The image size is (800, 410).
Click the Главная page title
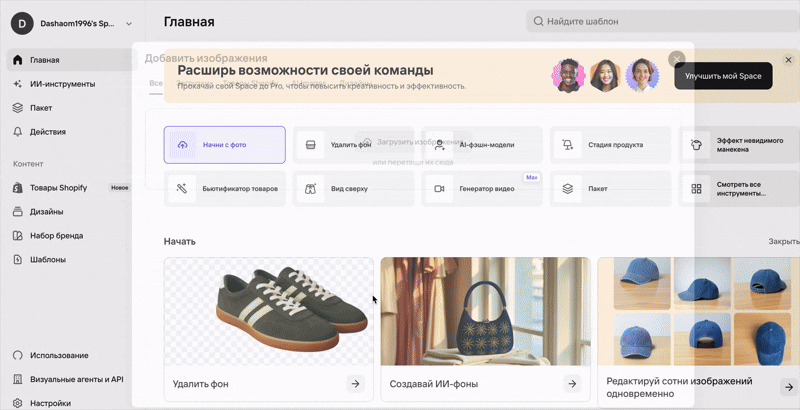189,22
